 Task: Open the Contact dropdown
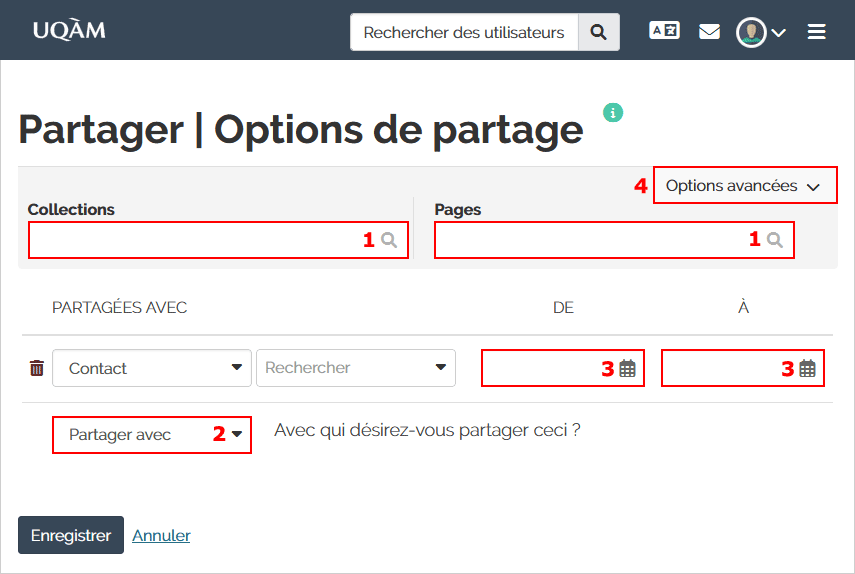(152, 368)
